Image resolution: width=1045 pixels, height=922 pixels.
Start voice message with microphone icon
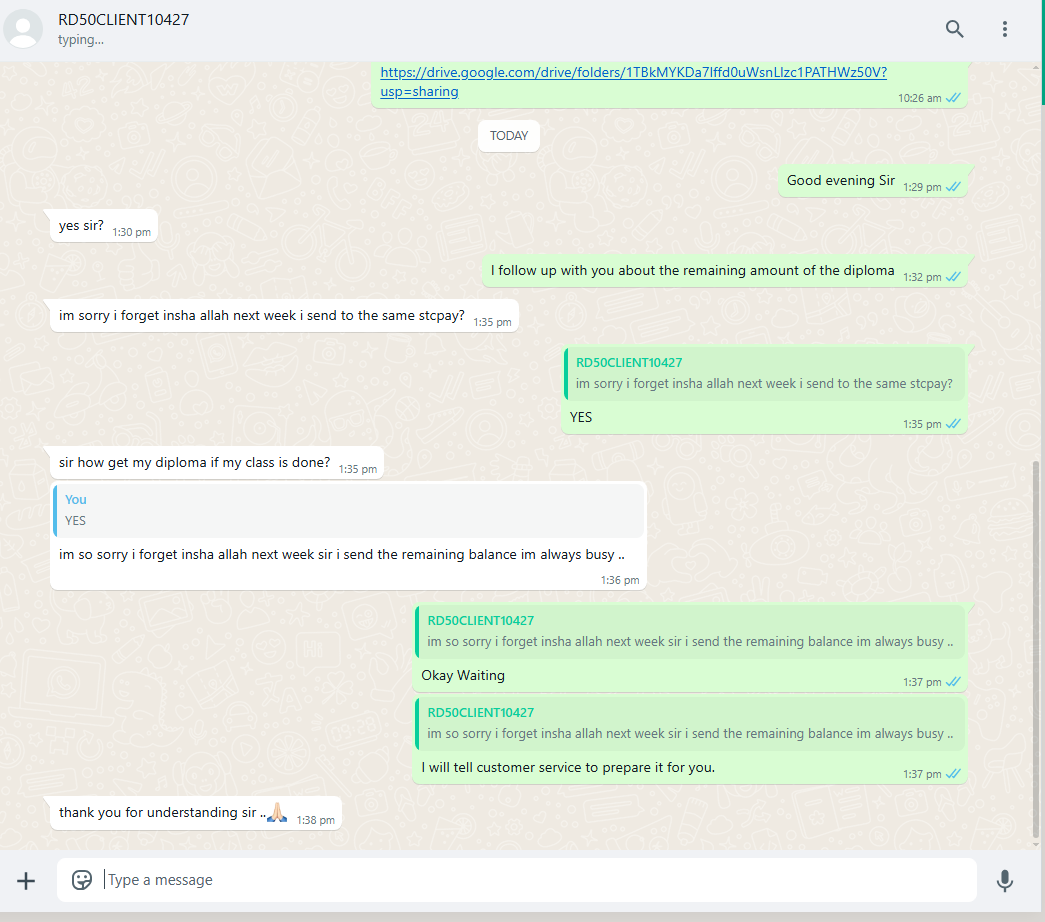point(1004,881)
